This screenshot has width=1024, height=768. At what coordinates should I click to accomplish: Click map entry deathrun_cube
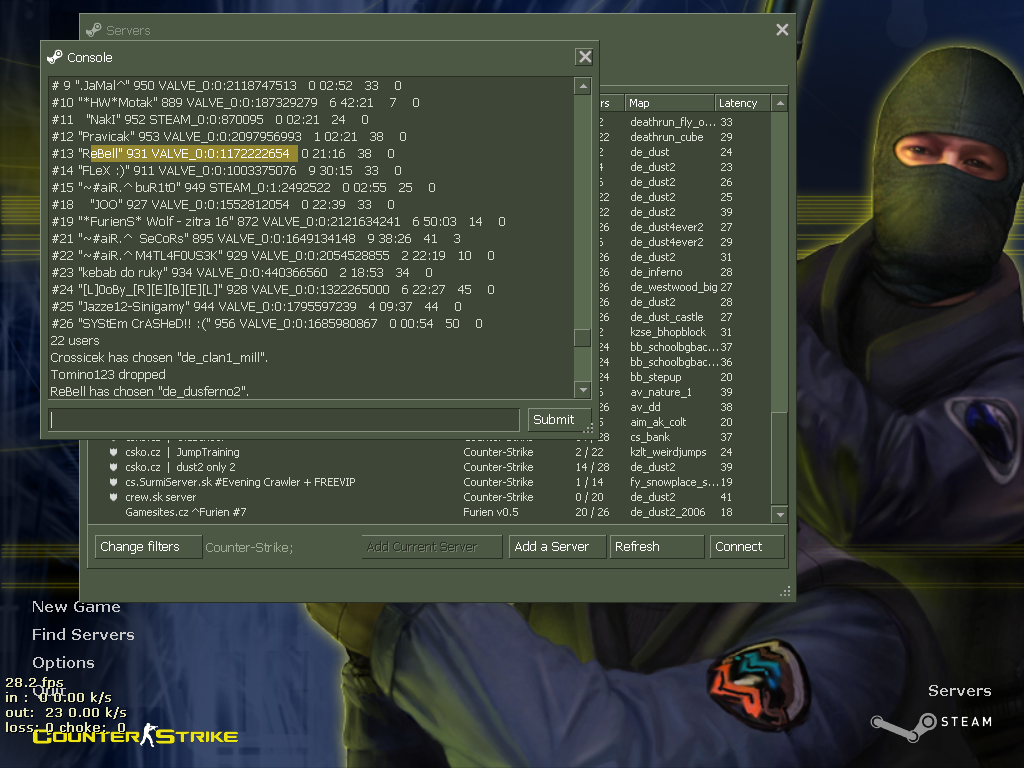(666, 137)
